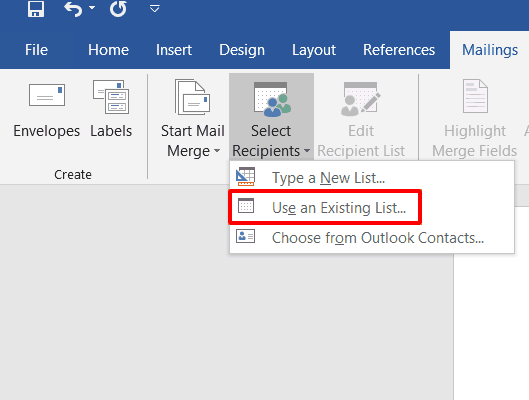Screen dimensions: 529x400
Task: Click the Edit Recipient List button
Action: [361, 118]
